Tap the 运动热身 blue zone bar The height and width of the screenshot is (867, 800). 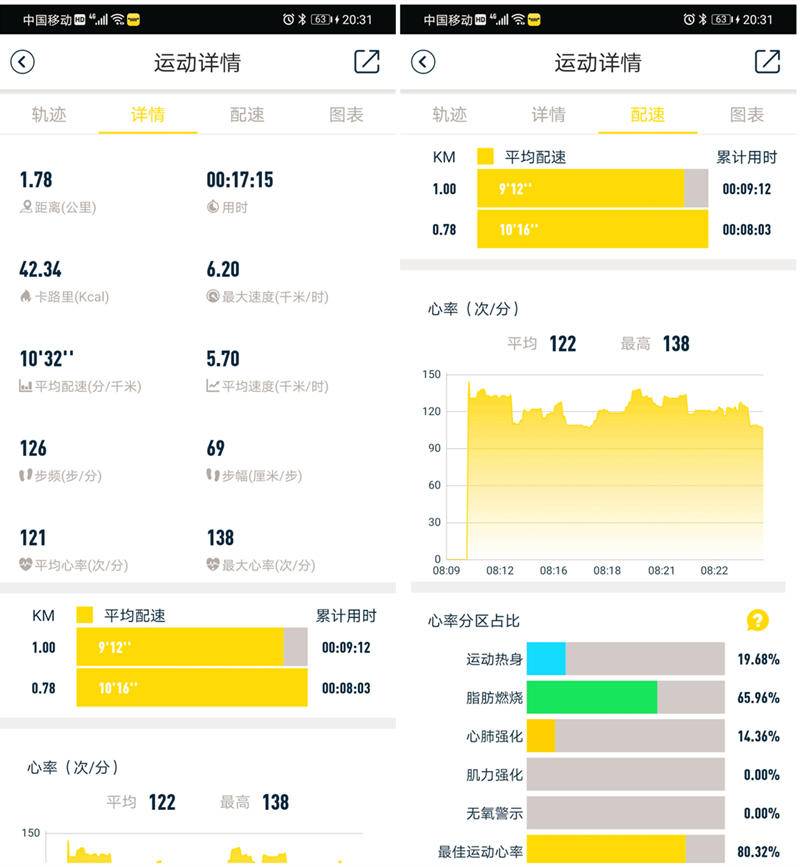click(546, 659)
